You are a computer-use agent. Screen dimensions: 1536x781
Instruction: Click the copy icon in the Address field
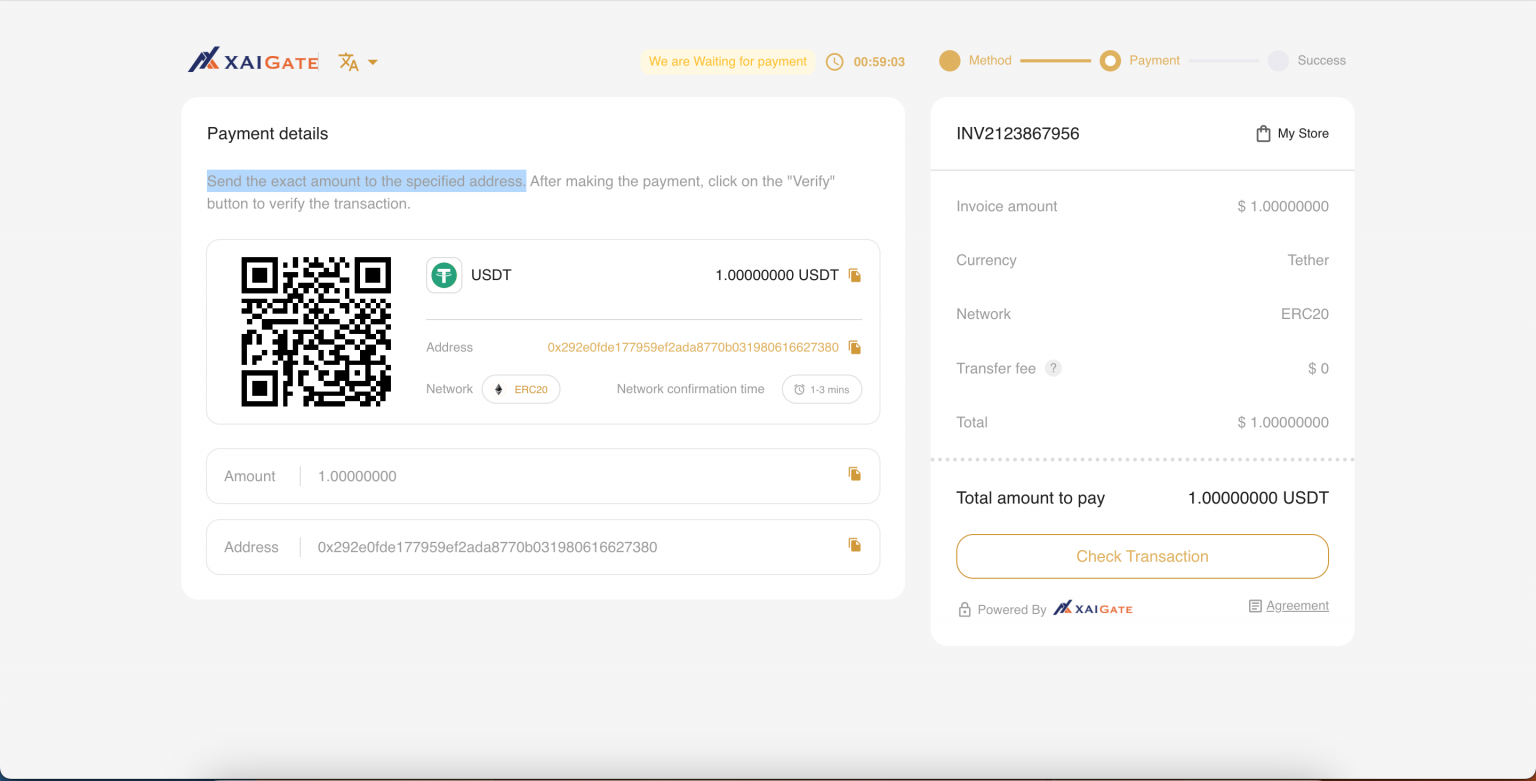(855, 544)
